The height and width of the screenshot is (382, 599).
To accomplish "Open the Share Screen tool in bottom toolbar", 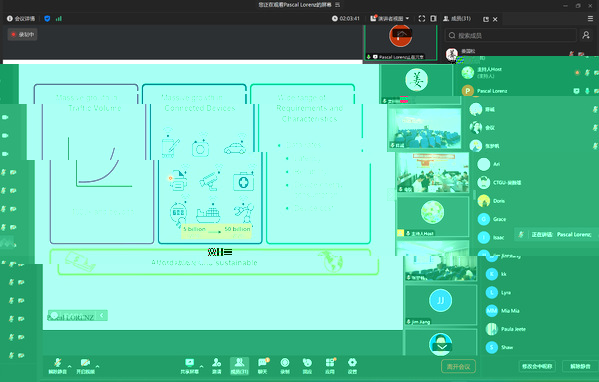I will click(x=189, y=366).
